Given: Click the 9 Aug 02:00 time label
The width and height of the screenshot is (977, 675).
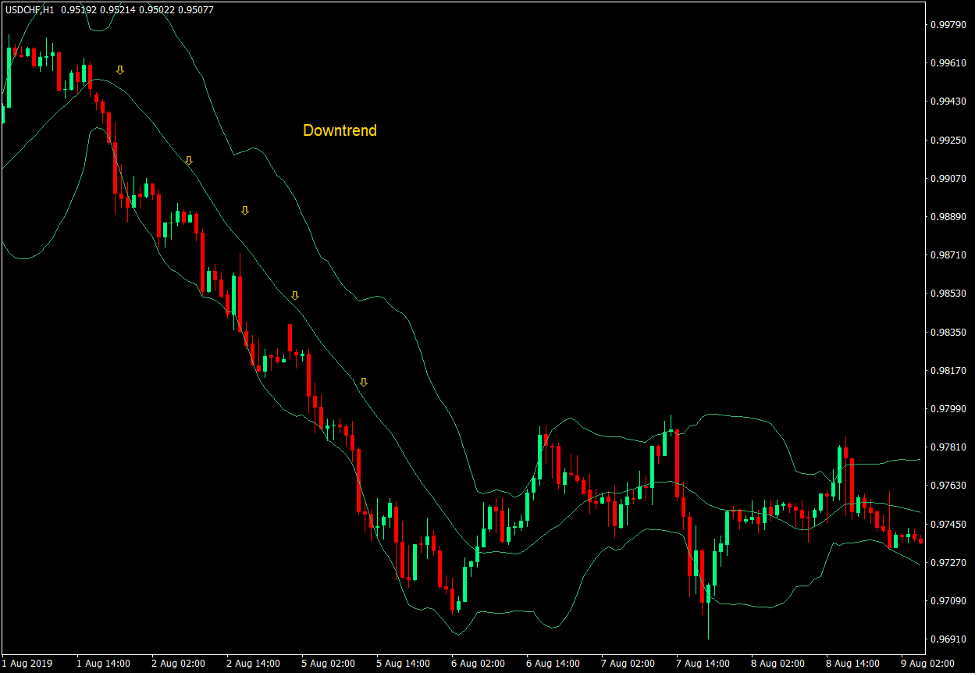Looking at the screenshot, I should 927,663.
